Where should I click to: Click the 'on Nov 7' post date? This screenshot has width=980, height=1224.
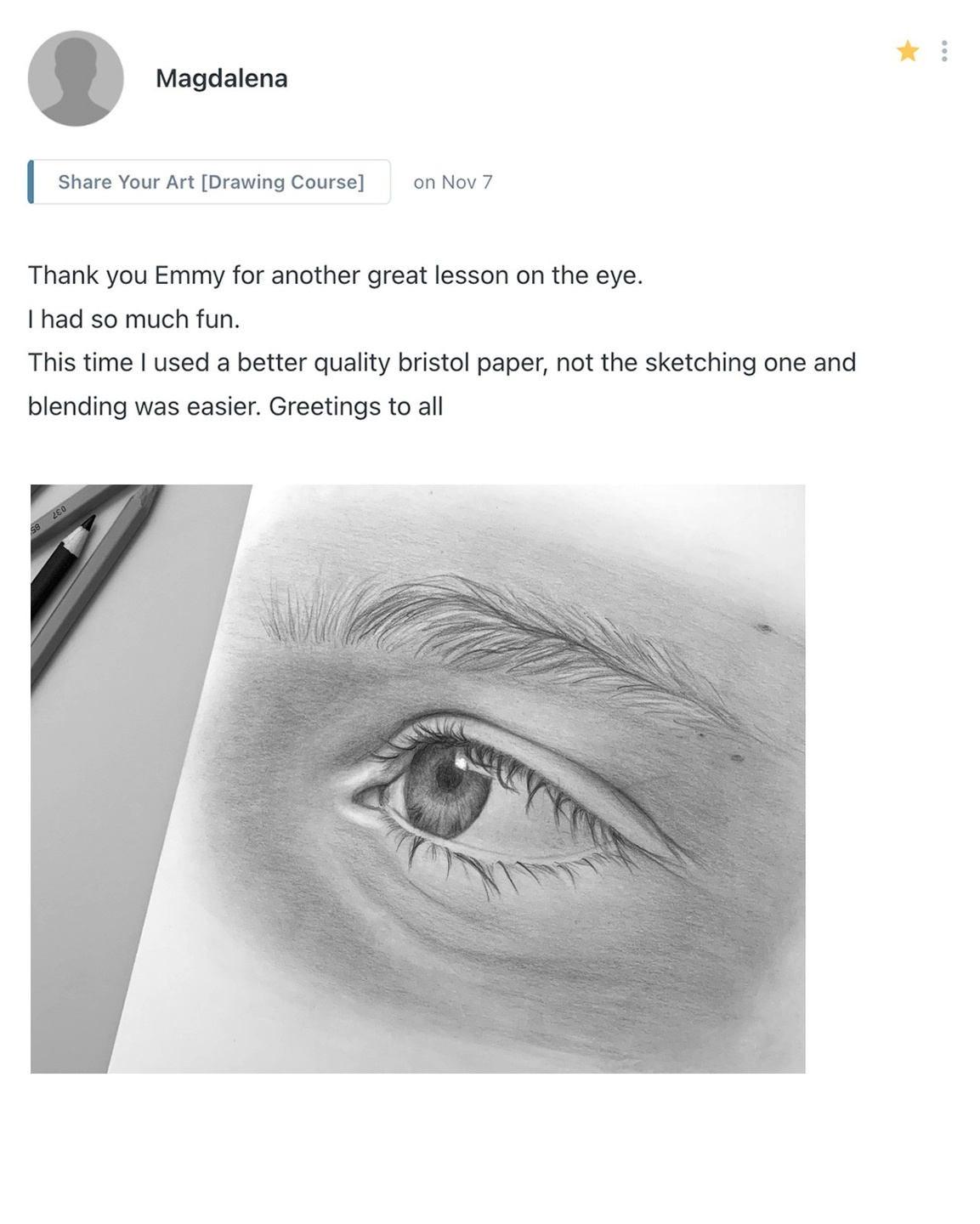[x=452, y=182]
